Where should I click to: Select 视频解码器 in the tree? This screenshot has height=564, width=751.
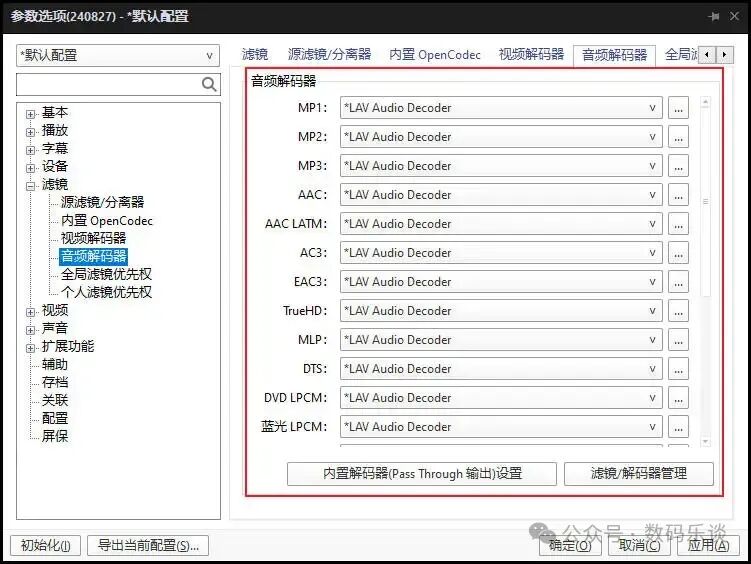pos(93,238)
